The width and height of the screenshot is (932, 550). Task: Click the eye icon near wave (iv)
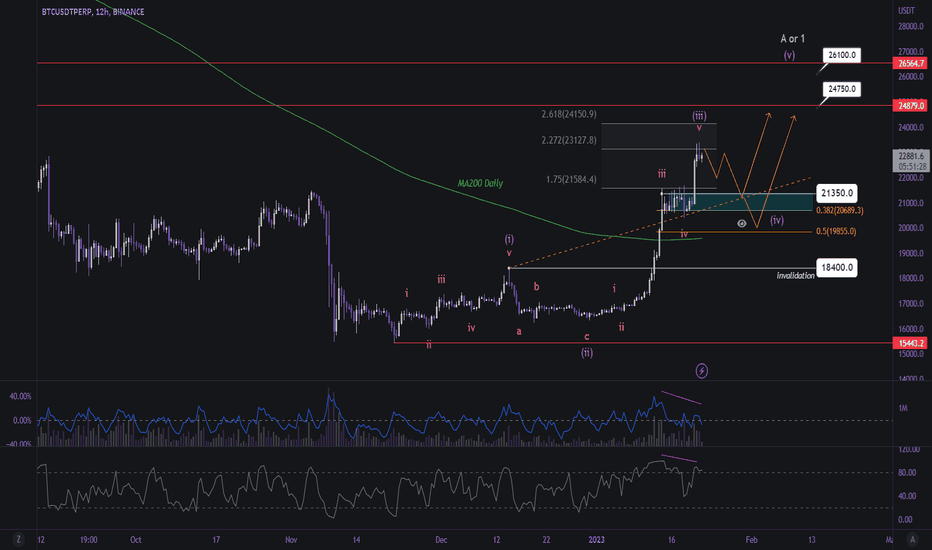[x=742, y=224]
